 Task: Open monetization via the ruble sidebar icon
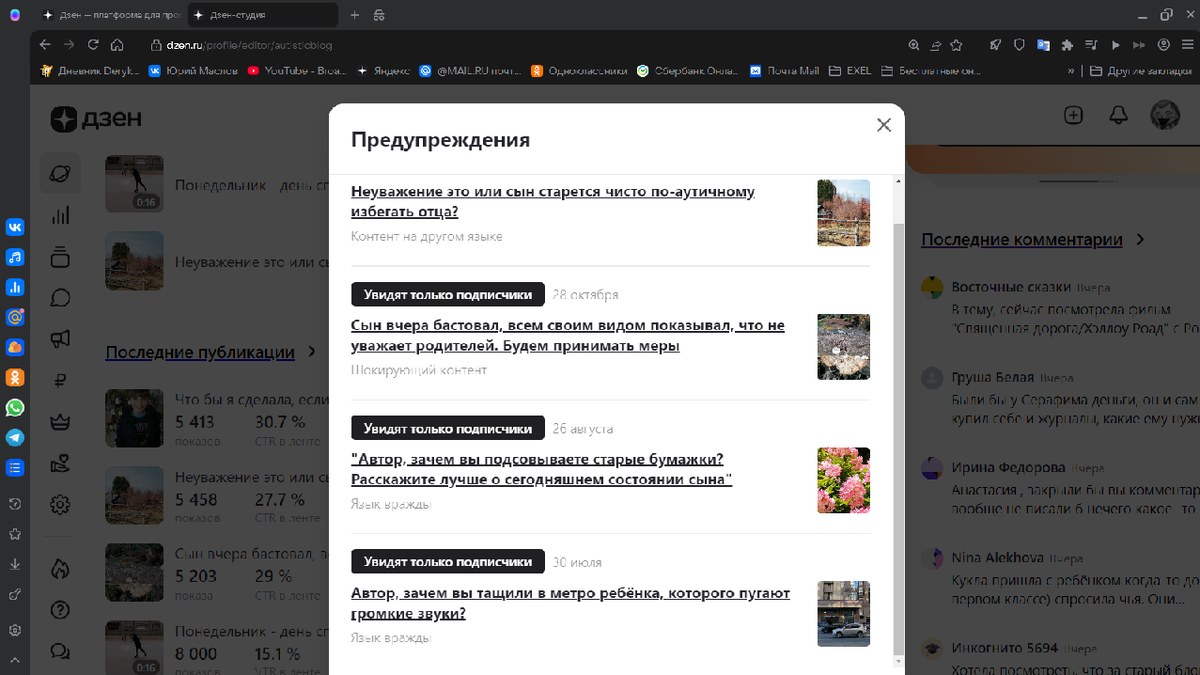pyautogui.click(x=60, y=379)
